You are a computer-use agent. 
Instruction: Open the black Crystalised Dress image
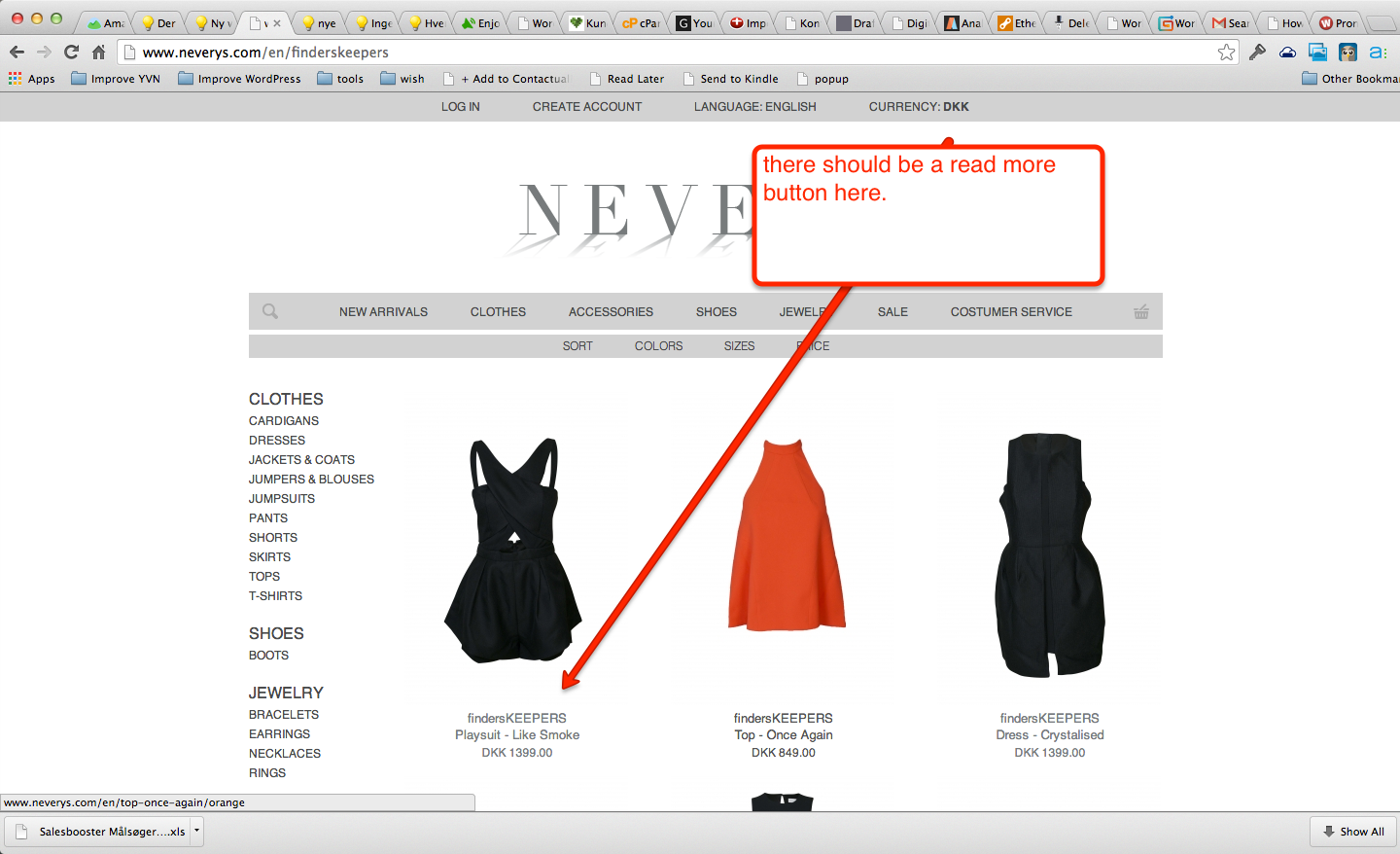tap(1050, 554)
